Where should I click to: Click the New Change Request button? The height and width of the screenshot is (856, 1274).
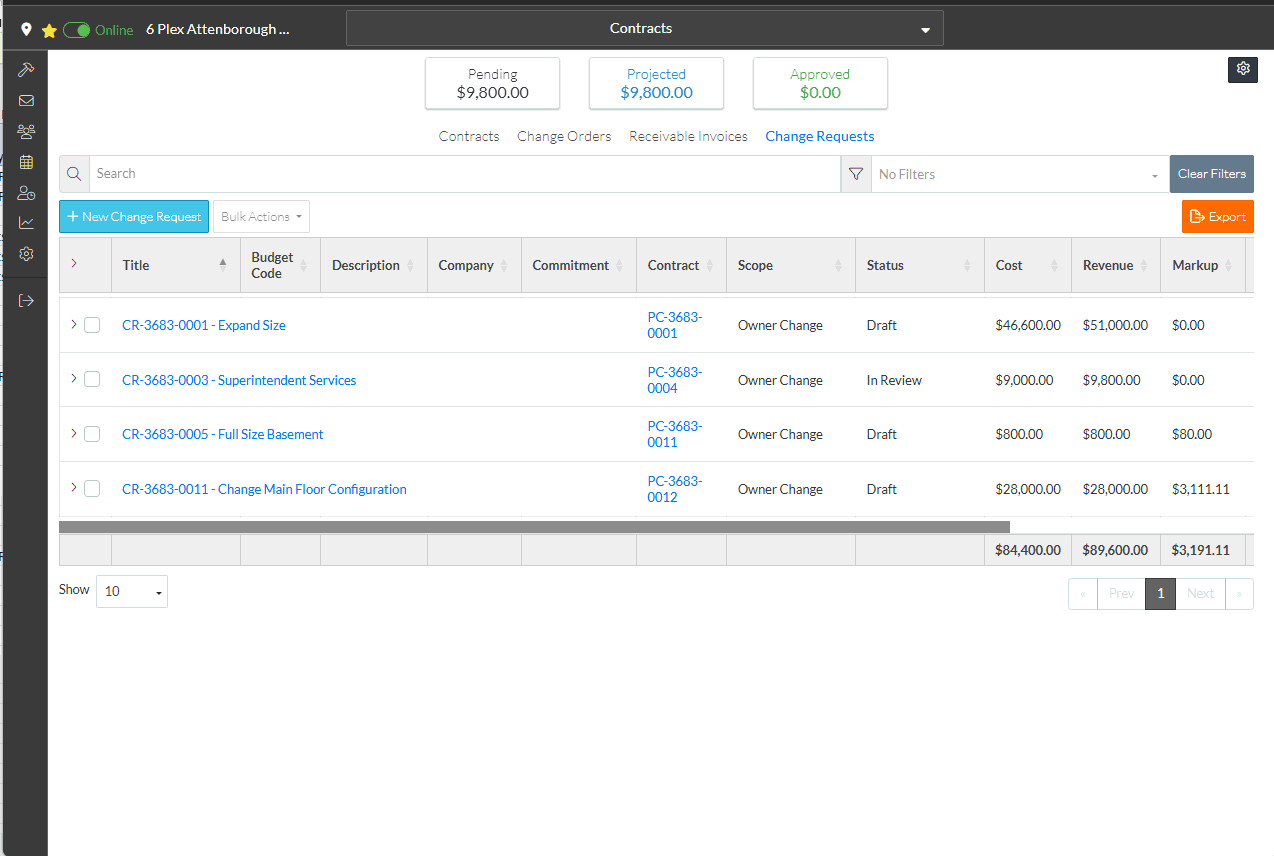[x=134, y=217]
